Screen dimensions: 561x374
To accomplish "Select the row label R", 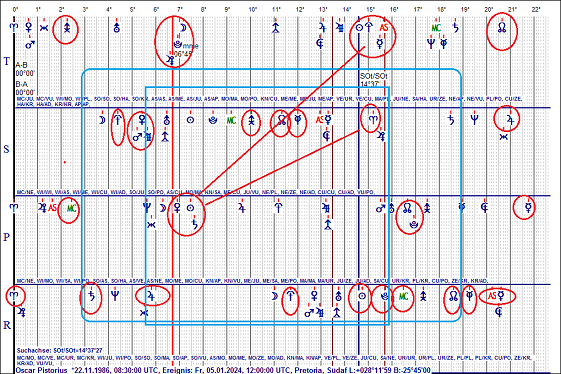I will (7, 325).
